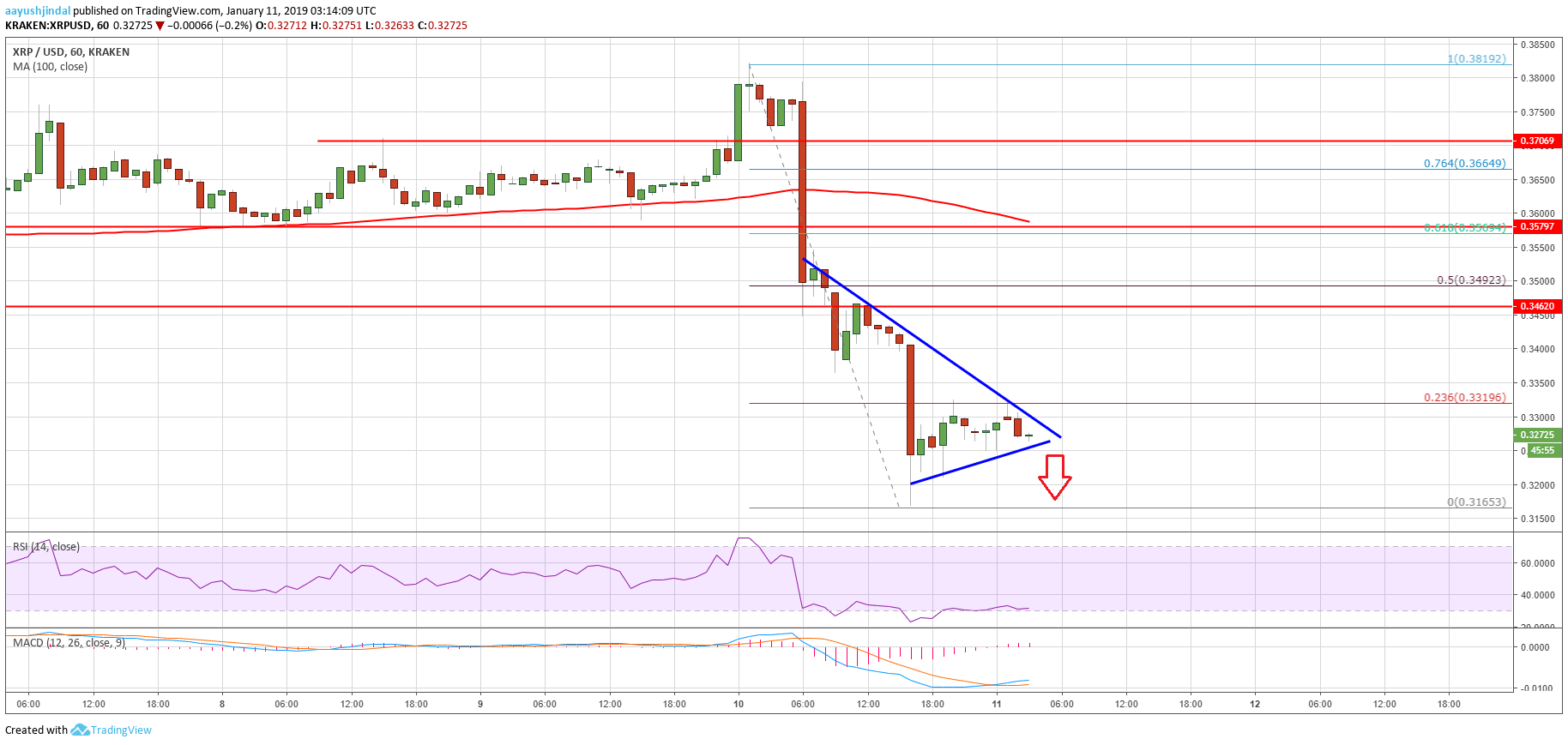
Task: Click the H:0.32751 high value in header
Action: tap(336, 26)
